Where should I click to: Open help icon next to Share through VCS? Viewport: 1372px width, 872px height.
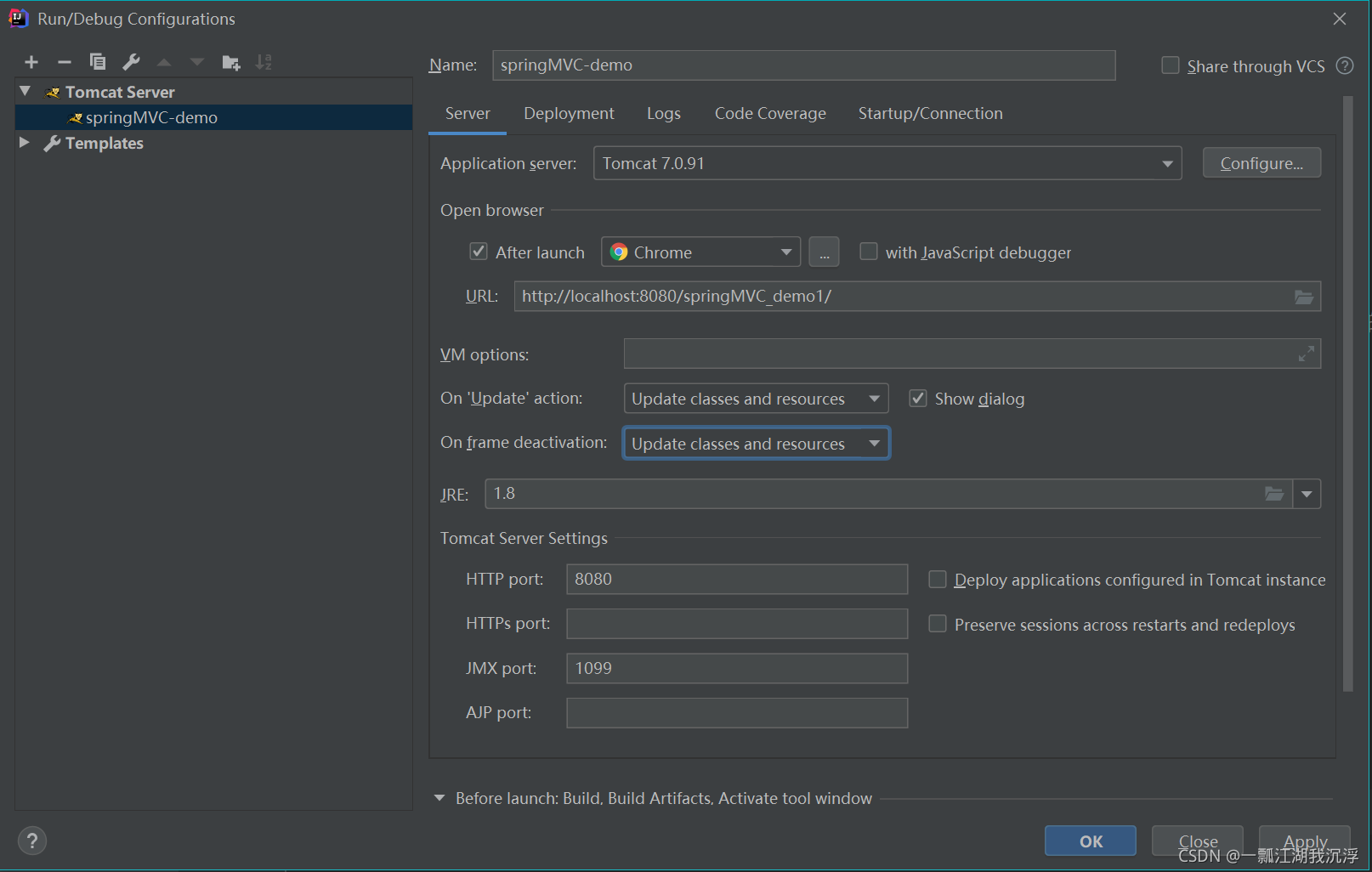pos(1345,65)
